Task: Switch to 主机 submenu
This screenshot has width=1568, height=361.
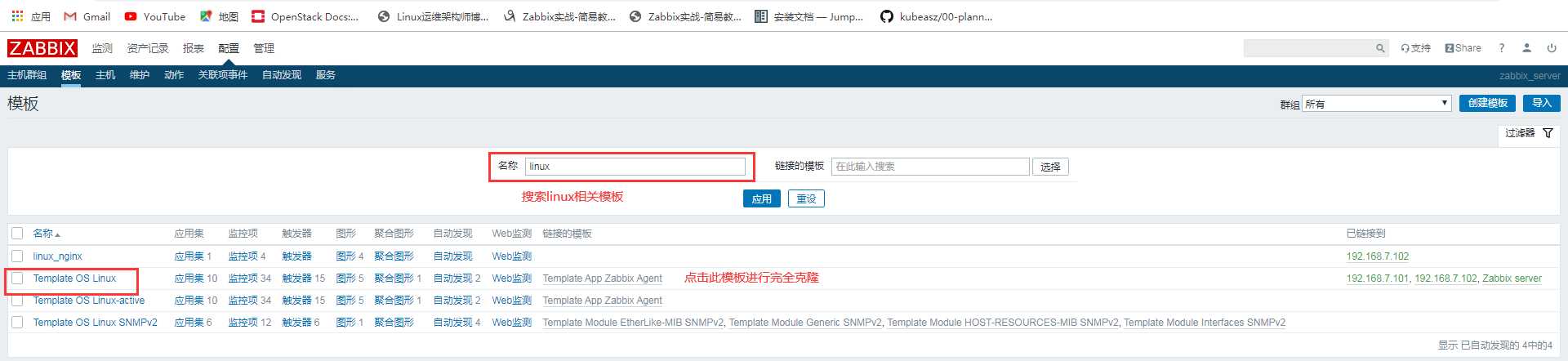Action: click(x=105, y=75)
